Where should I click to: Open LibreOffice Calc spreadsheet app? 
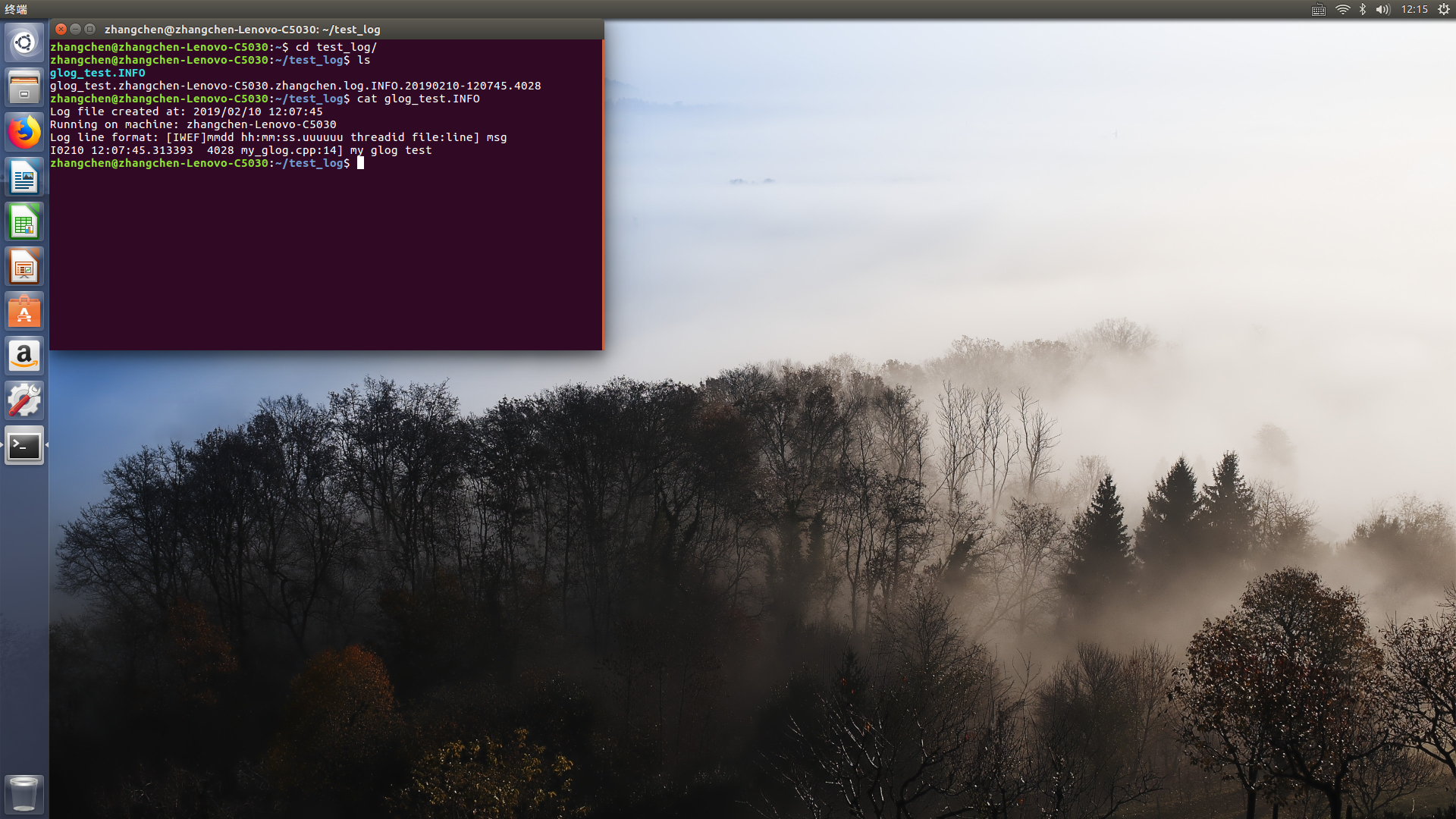tap(24, 223)
